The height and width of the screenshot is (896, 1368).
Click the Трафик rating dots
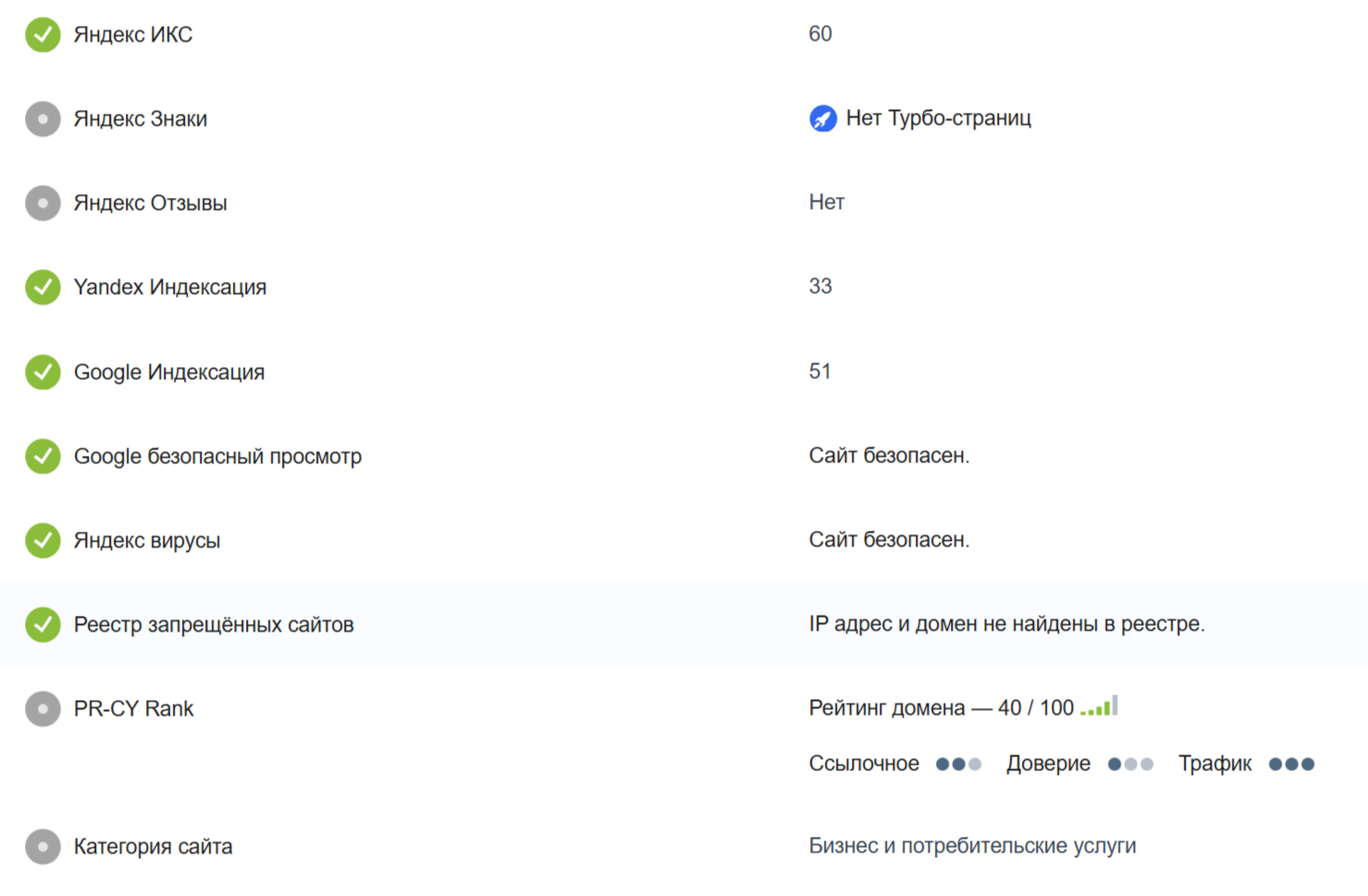pos(1291,765)
